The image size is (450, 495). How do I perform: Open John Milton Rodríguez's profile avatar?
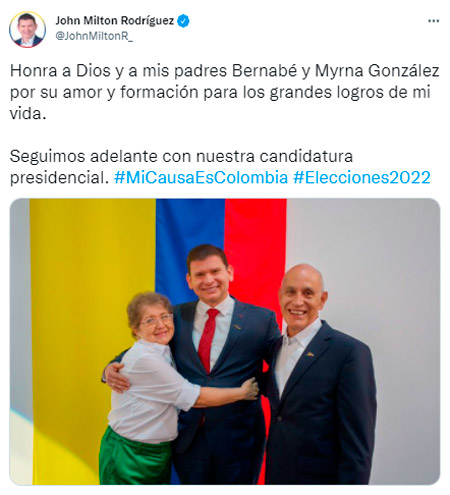(27, 29)
